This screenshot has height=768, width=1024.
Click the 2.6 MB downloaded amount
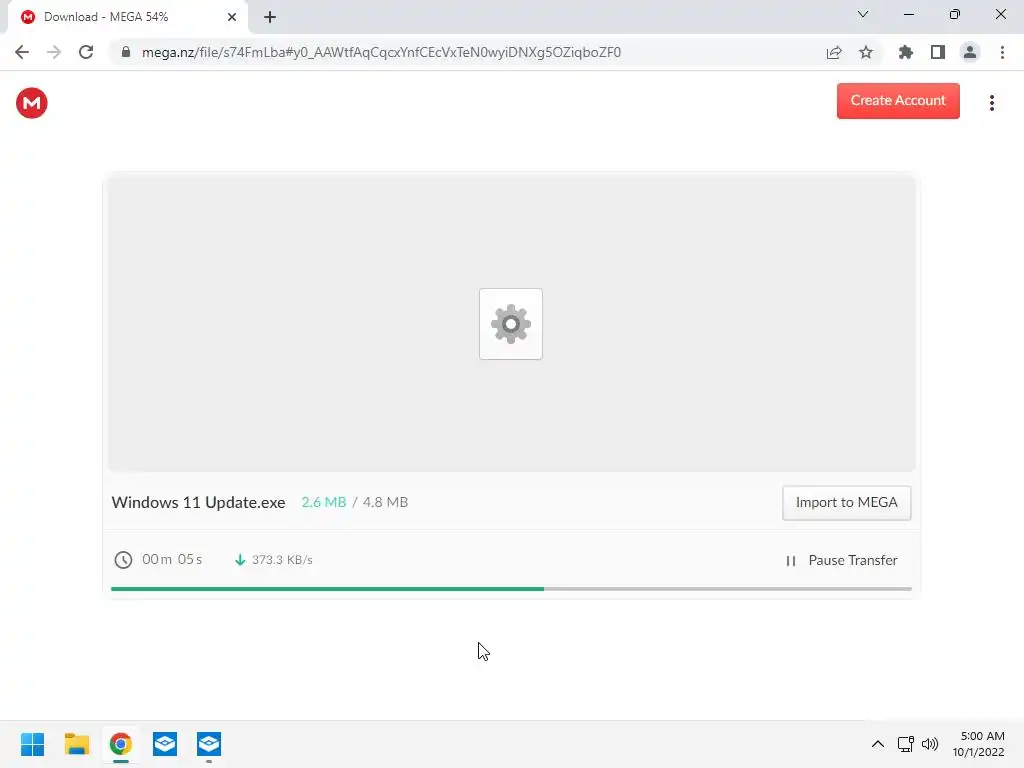tap(324, 502)
